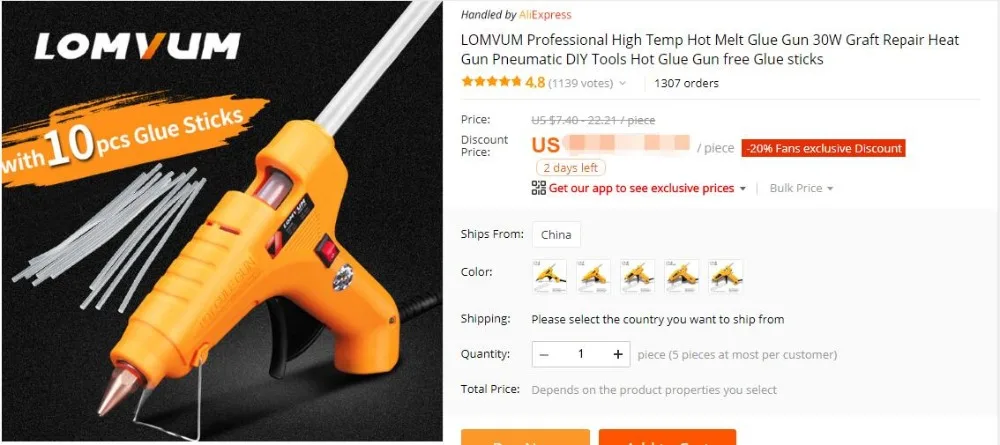Click the five-star rating icons

pos(491,82)
